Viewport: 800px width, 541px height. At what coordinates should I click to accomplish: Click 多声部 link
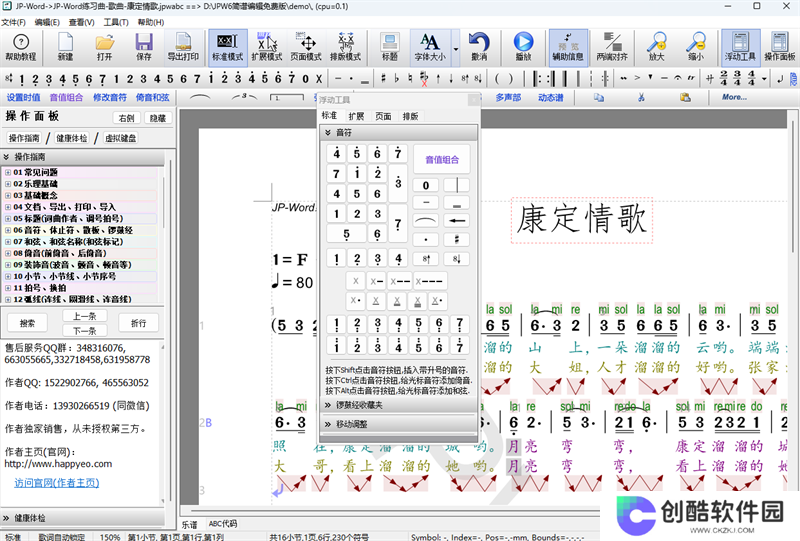pos(508,97)
